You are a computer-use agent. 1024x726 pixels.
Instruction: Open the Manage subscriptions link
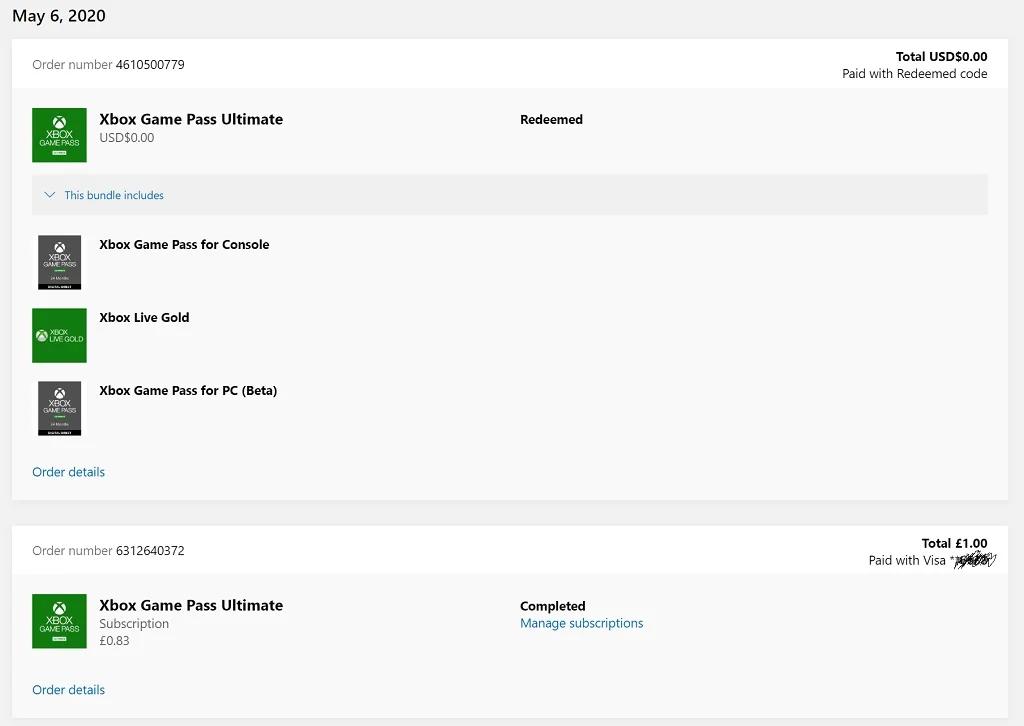tap(582, 623)
